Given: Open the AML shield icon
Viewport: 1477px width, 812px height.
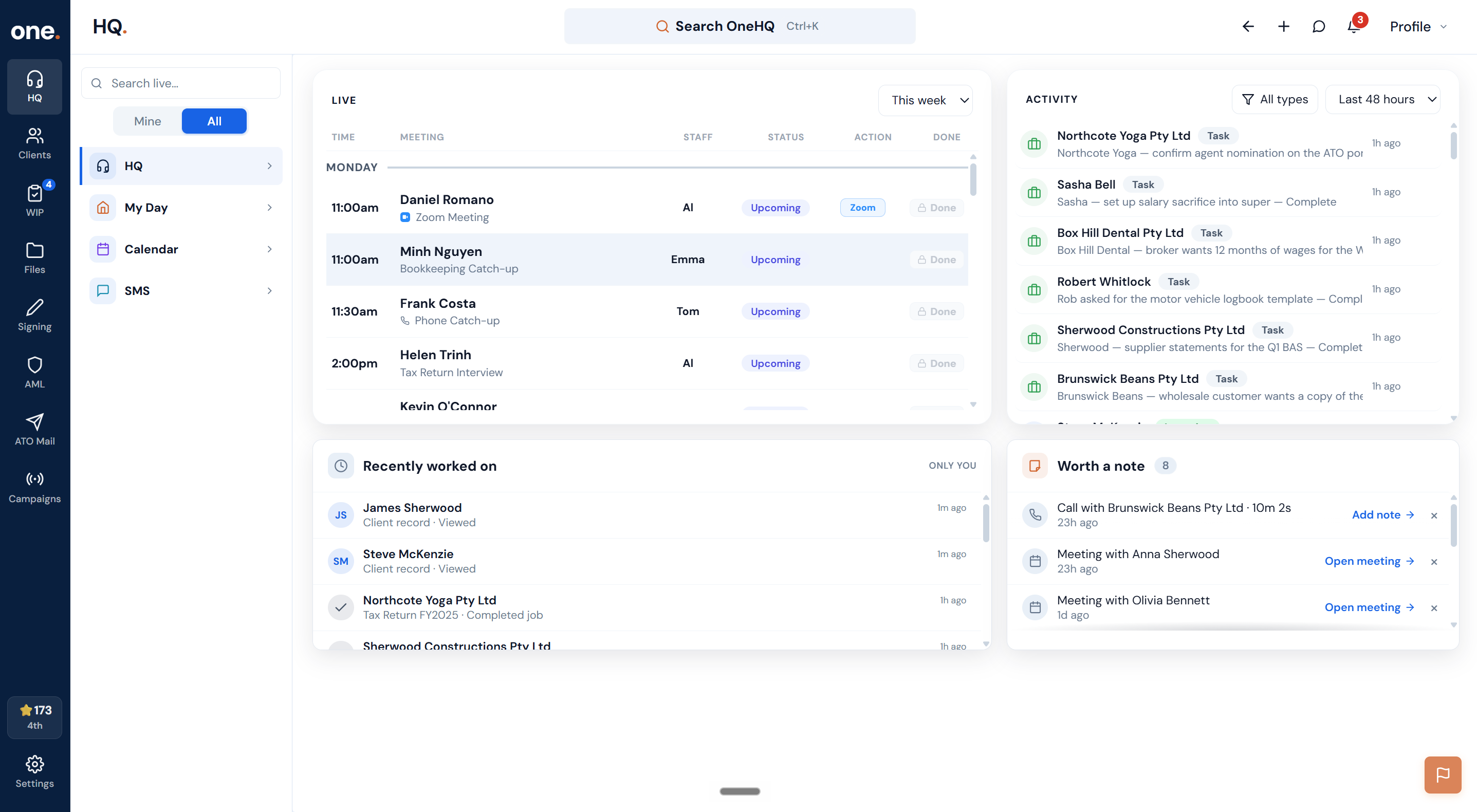Looking at the screenshot, I should pyautogui.click(x=34, y=373).
